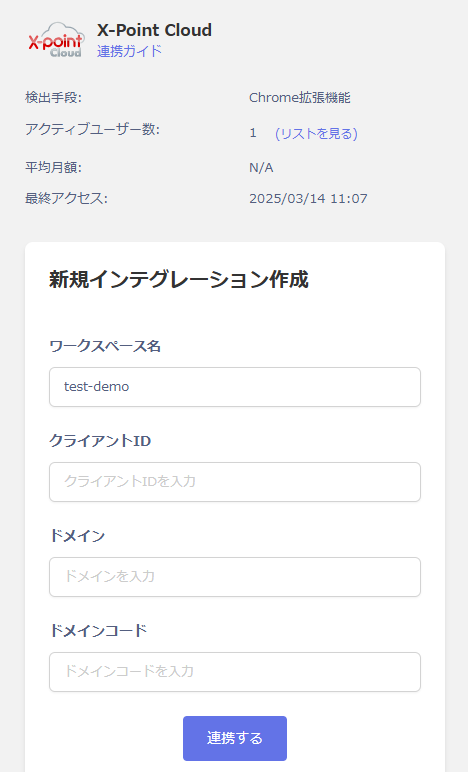Focus the ドメインコードを入力 field

pos(235,672)
